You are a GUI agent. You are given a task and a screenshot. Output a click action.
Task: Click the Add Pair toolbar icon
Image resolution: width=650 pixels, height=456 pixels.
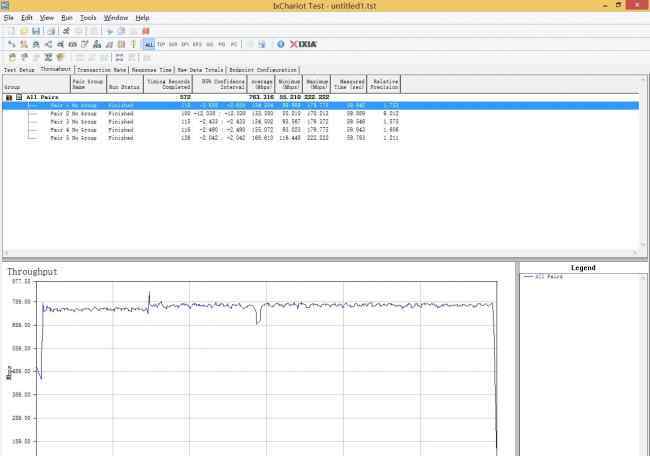pos(12,44)
